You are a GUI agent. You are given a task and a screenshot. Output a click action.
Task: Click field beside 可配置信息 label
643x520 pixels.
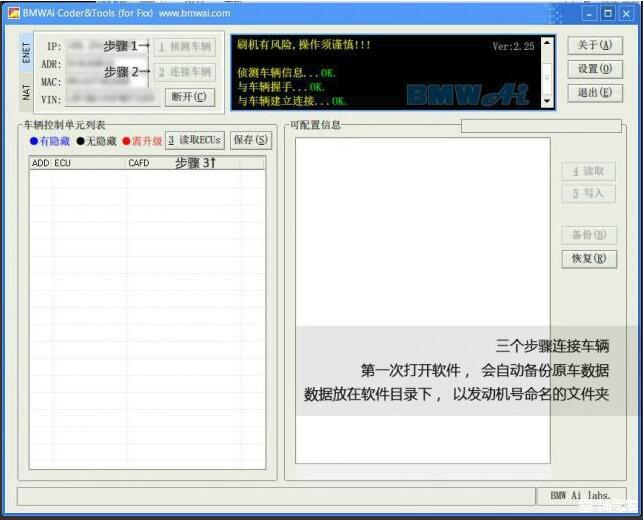click(541, 126)
